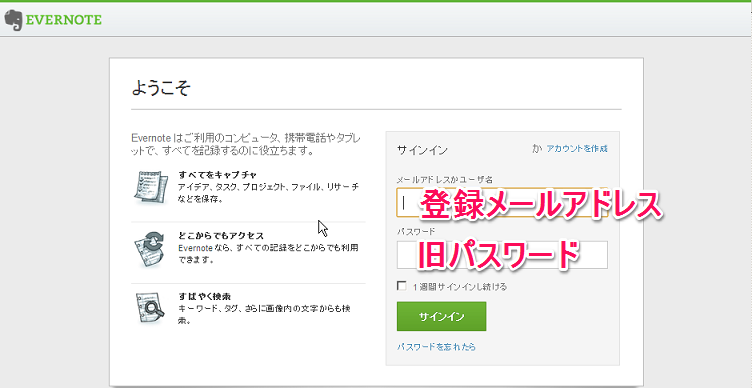Click the 1週間サインインし続ける label text
The width and height of the screenshot is (752, 388).
[459, 287]
